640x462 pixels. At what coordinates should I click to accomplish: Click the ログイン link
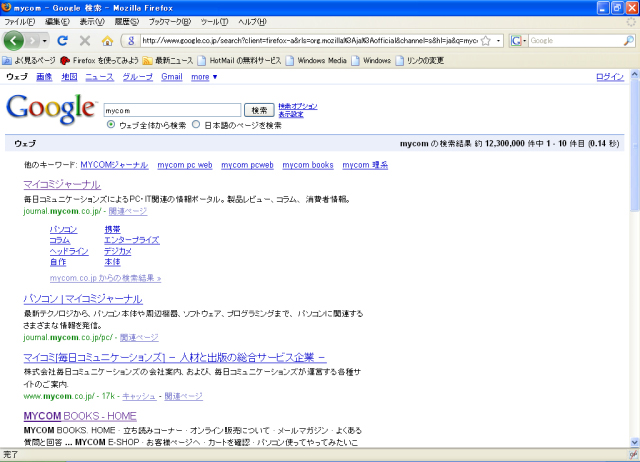(610, 77)
